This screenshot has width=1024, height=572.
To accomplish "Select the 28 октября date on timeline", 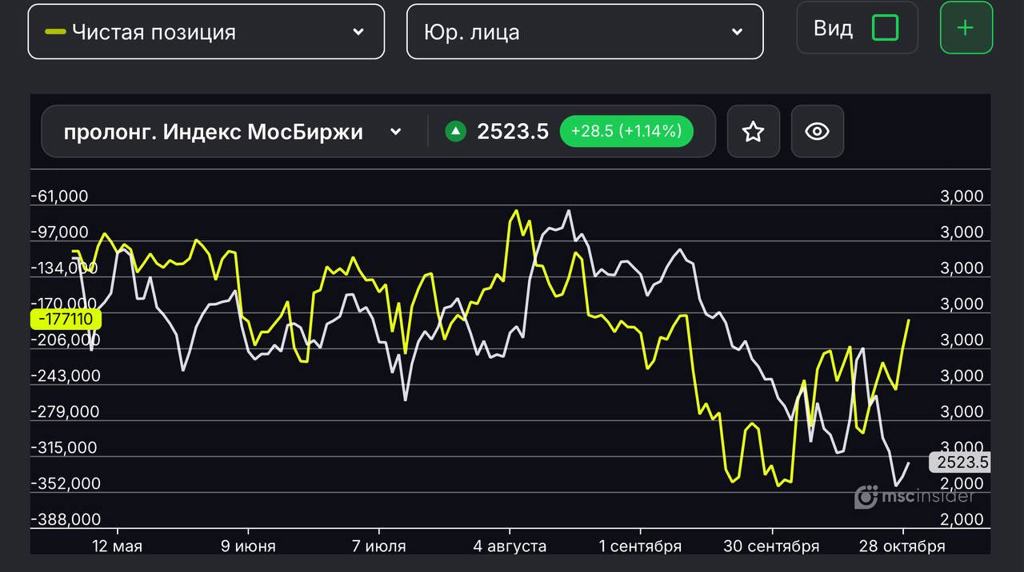I will click(903, 546).
